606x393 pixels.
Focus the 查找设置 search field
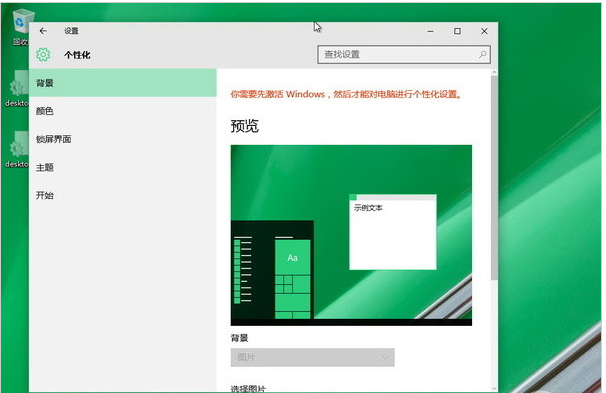[x=404, y=54]
